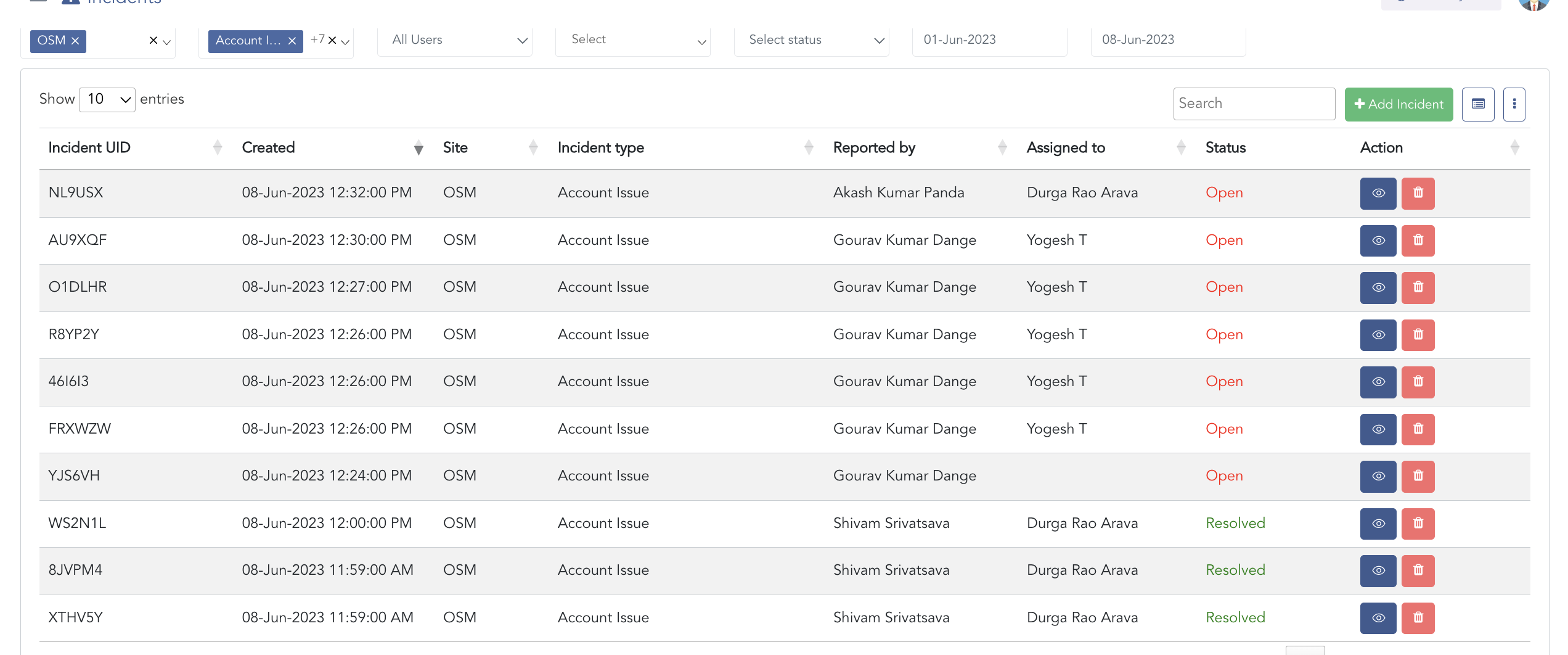The height and width of the screenshot is (655, 1568).
Task: Delete incident AU9XQF using trash icon
Action: 1418,241
